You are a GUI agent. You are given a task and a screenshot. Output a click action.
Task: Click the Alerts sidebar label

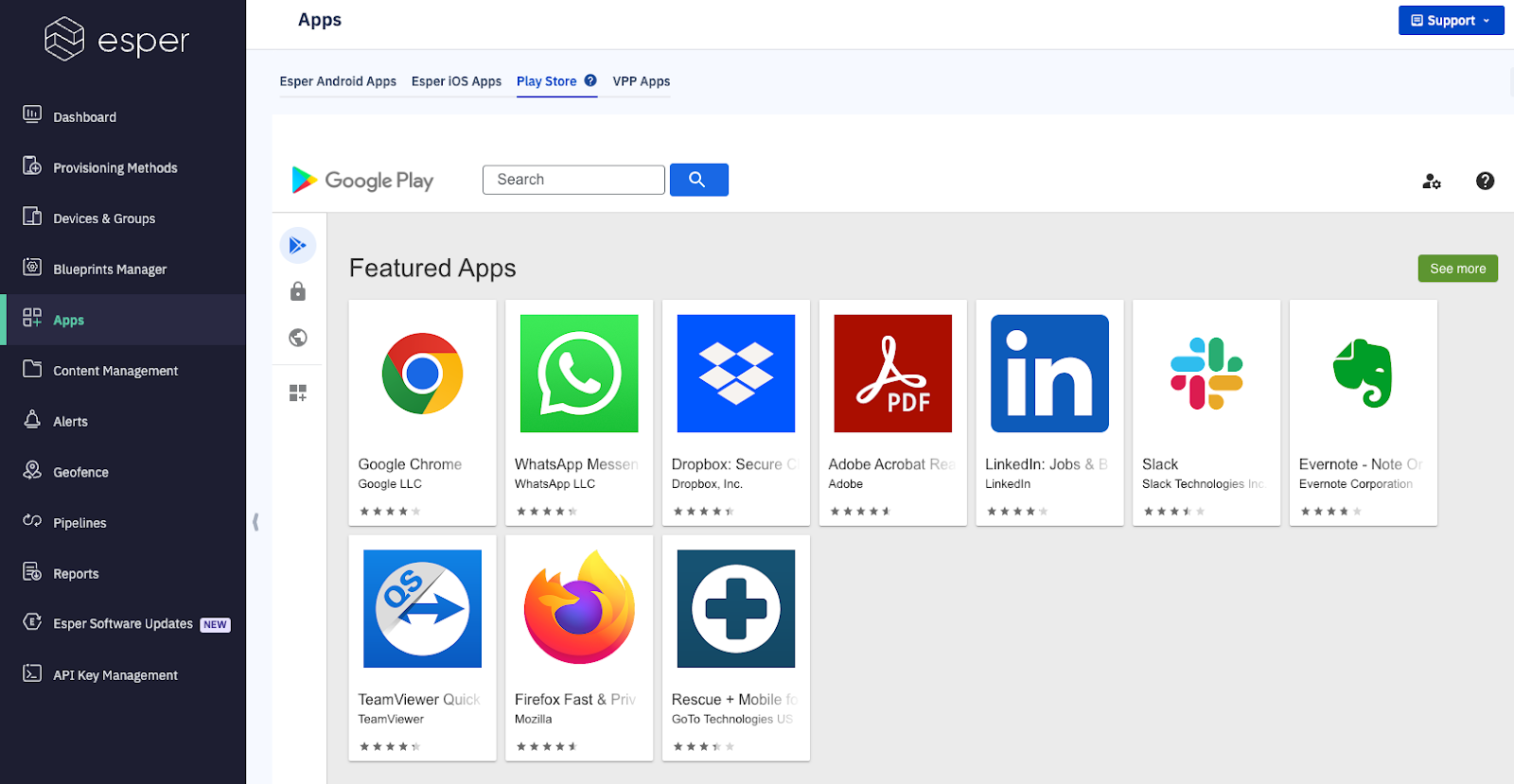click(x=70, y=422)
